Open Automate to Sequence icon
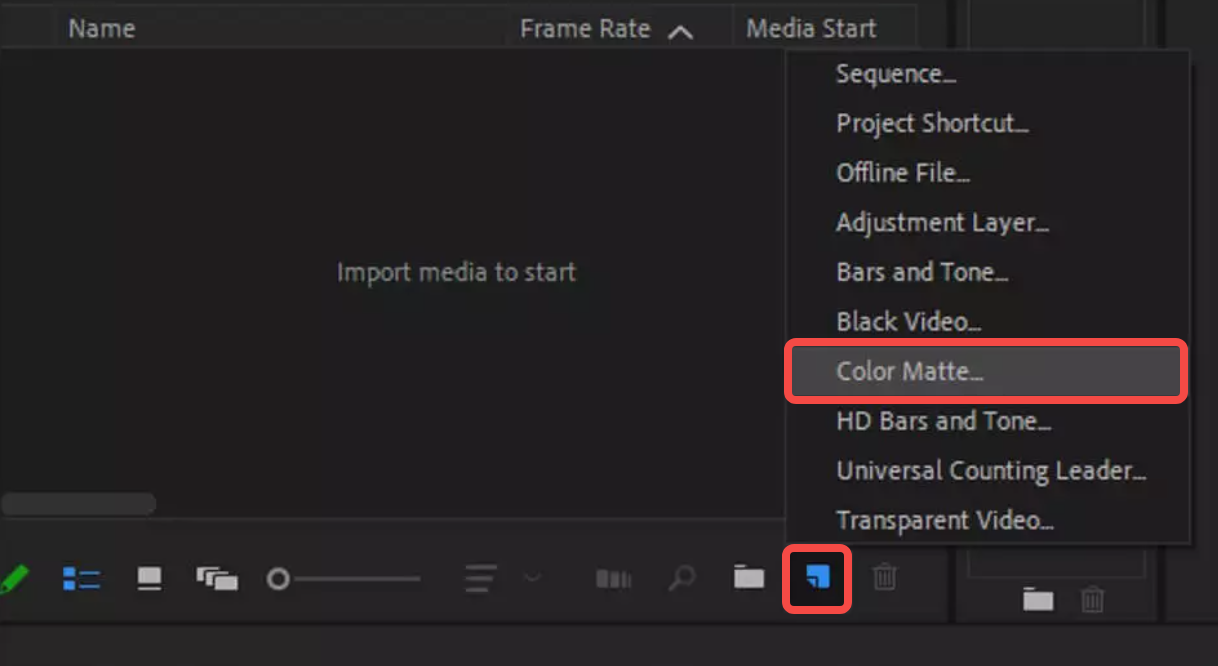Screen dimensions: 1218x666 click(612, 578)
